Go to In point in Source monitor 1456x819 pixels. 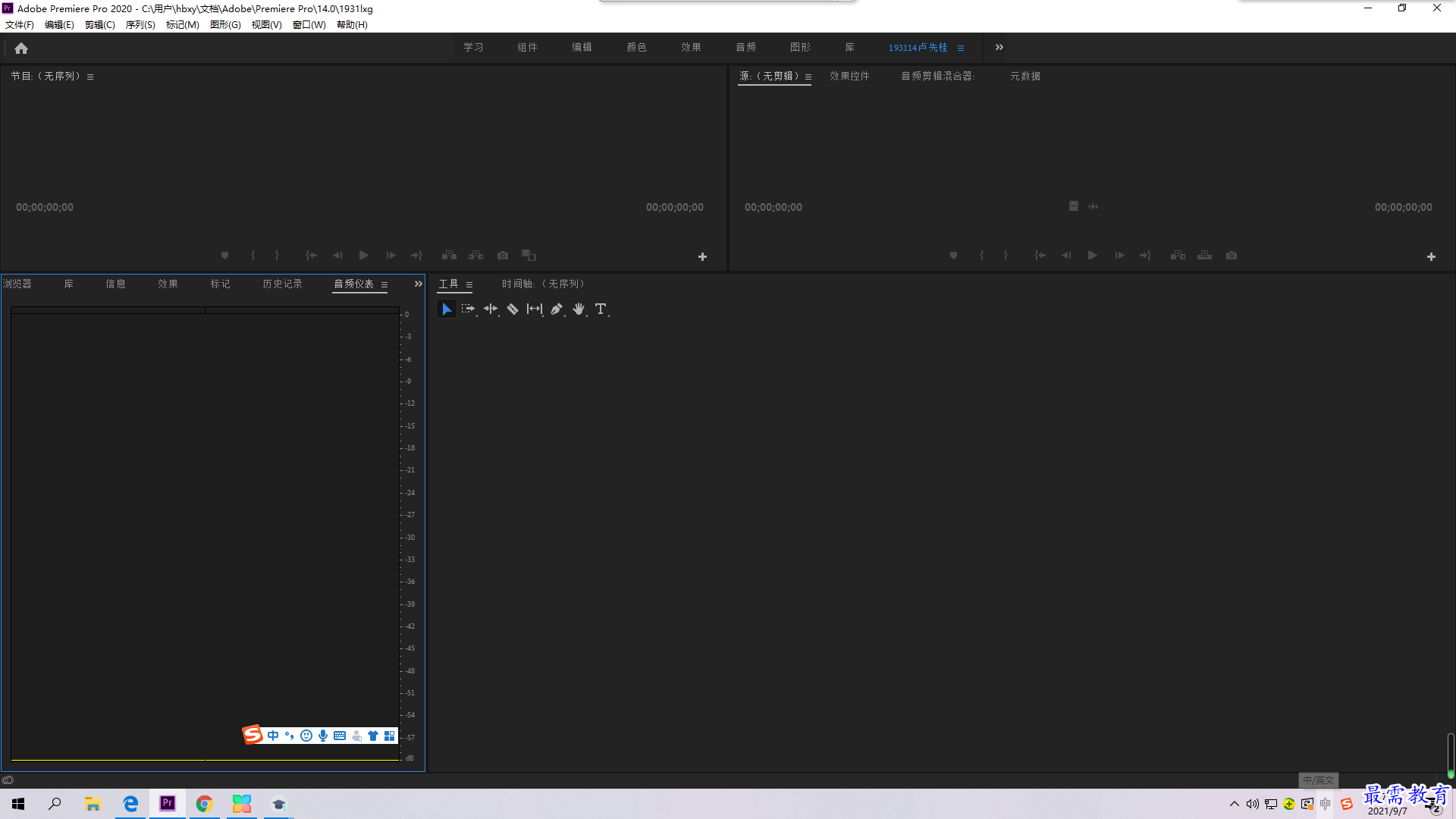[1040, 256]
